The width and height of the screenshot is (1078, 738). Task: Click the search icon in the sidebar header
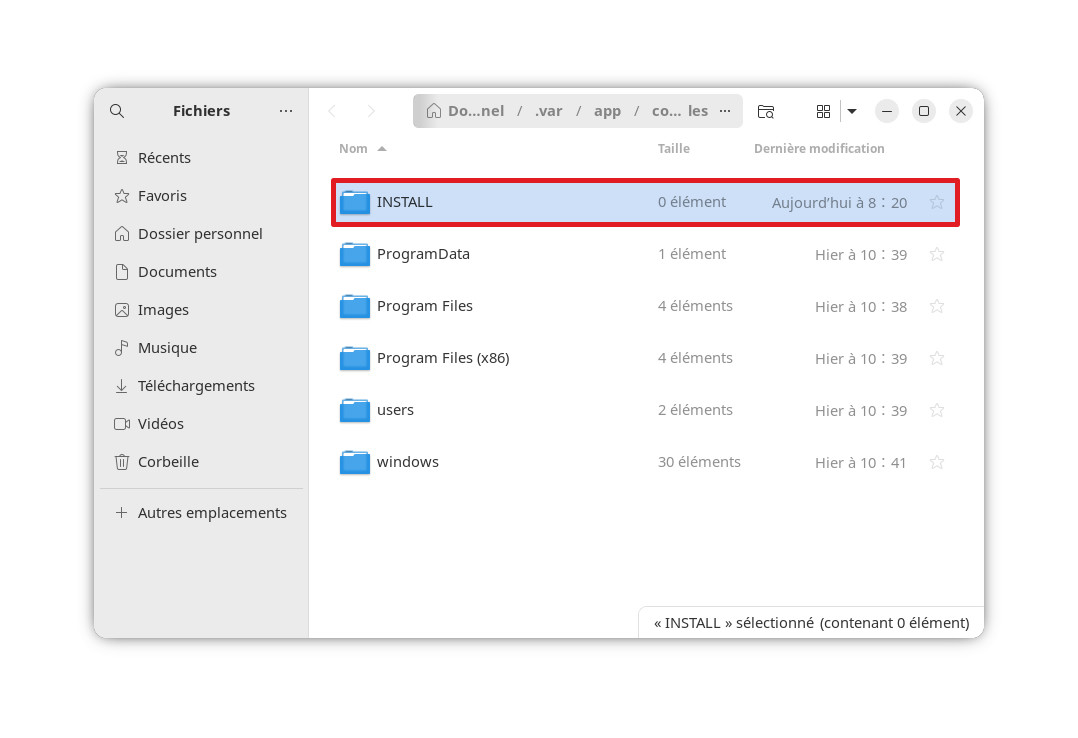click(x=117, y=111)
